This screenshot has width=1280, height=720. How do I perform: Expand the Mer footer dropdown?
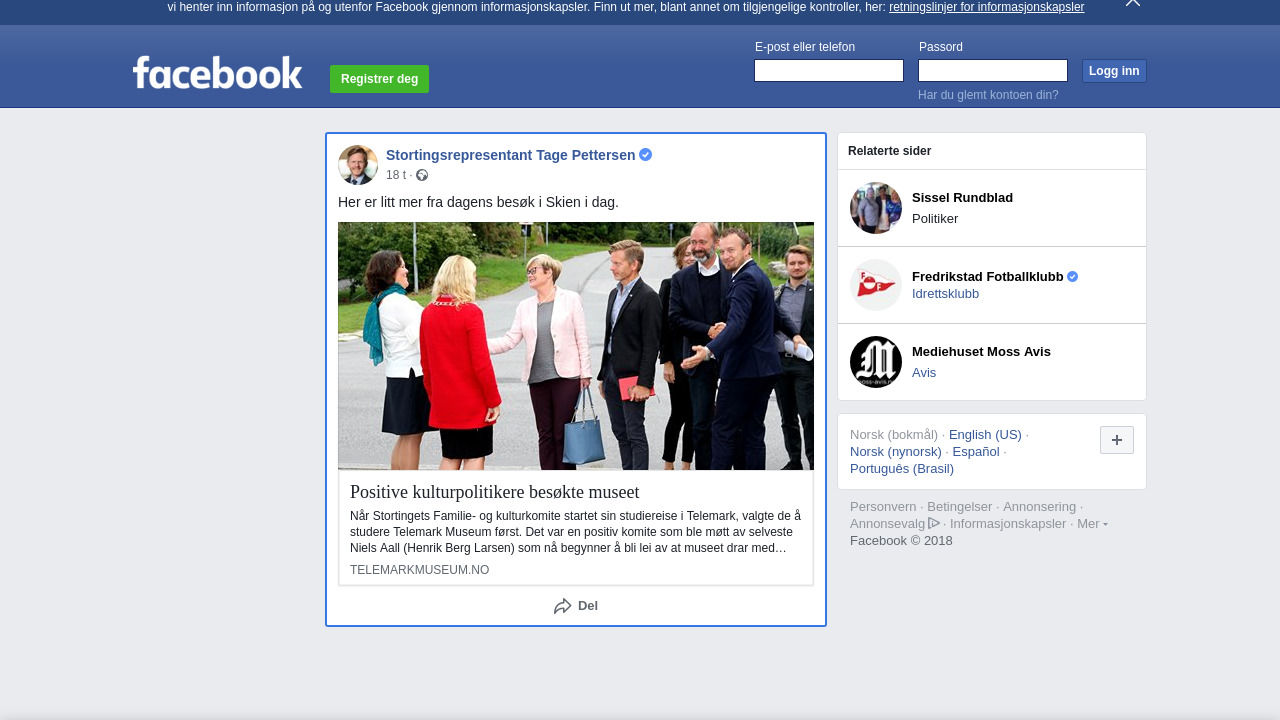point(1092,524)
